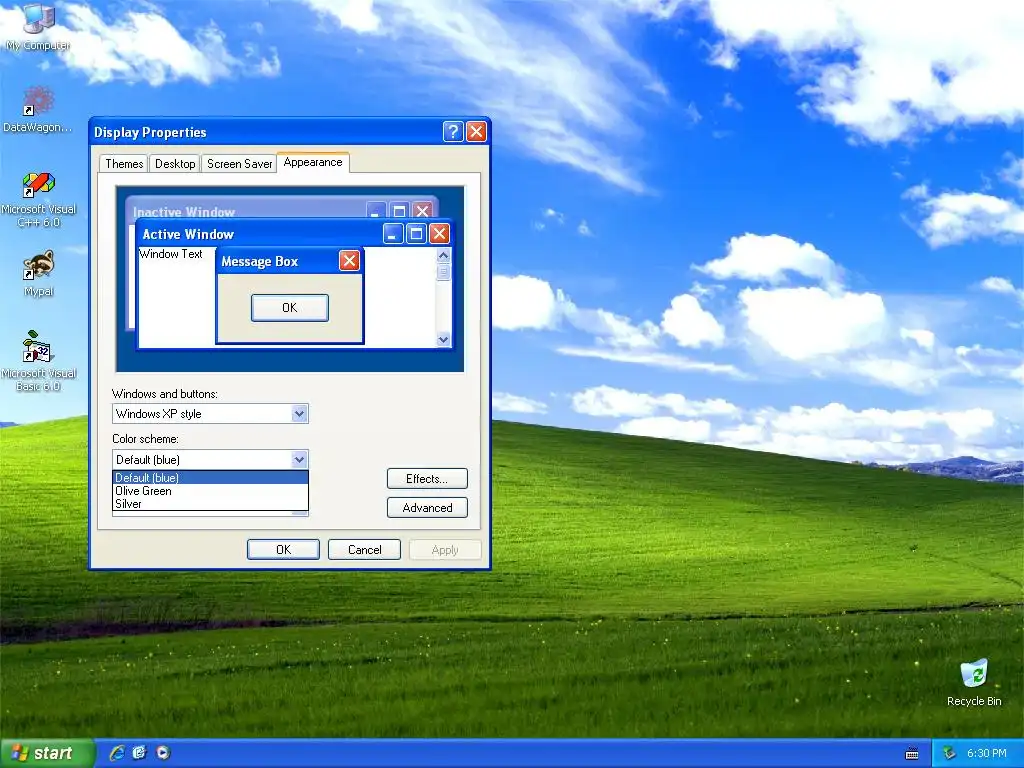This screenshot has height=768, width=1024.
Task: Click the preview Message Box OK button
Action: click(x=289, y=308)
